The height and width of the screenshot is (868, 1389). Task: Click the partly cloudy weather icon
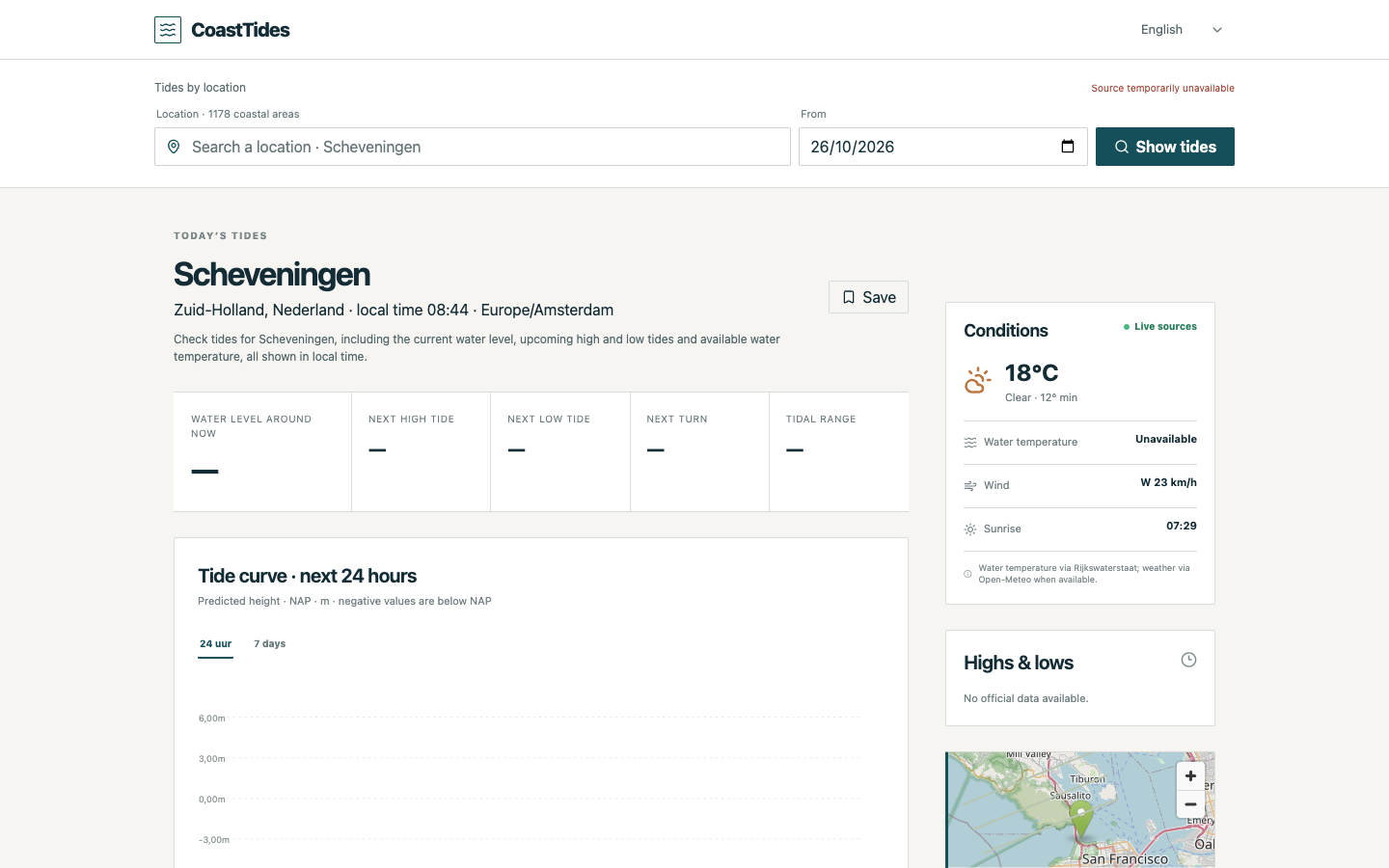(978, 381)
